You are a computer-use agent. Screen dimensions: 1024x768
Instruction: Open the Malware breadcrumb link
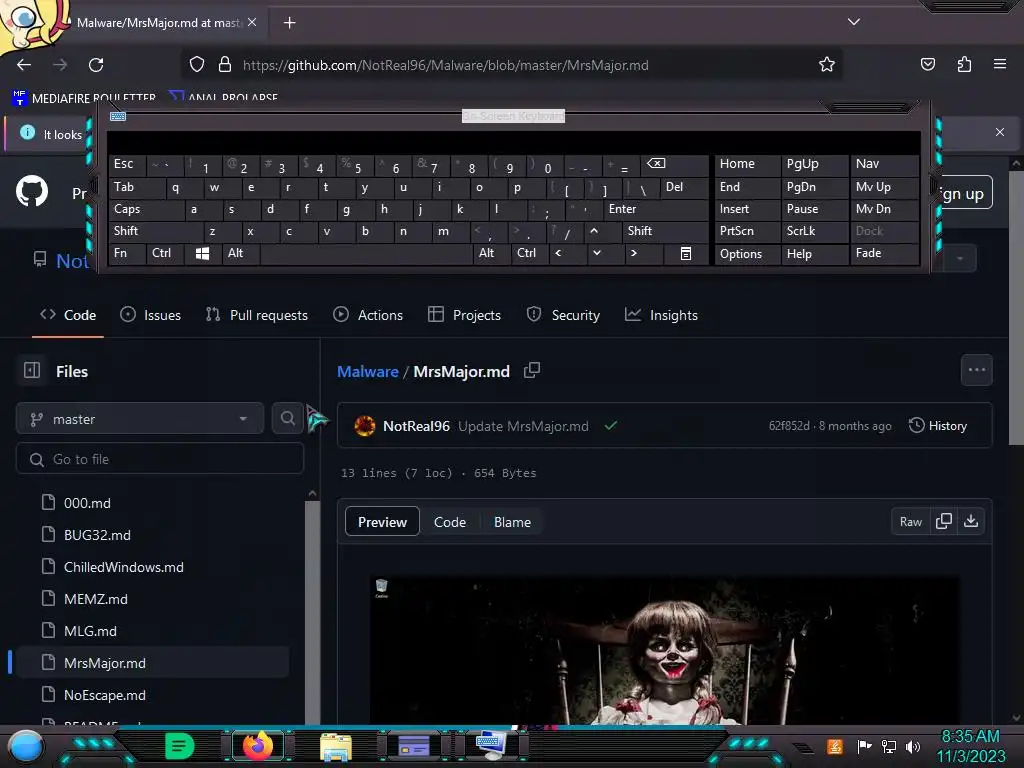[368, 372]
